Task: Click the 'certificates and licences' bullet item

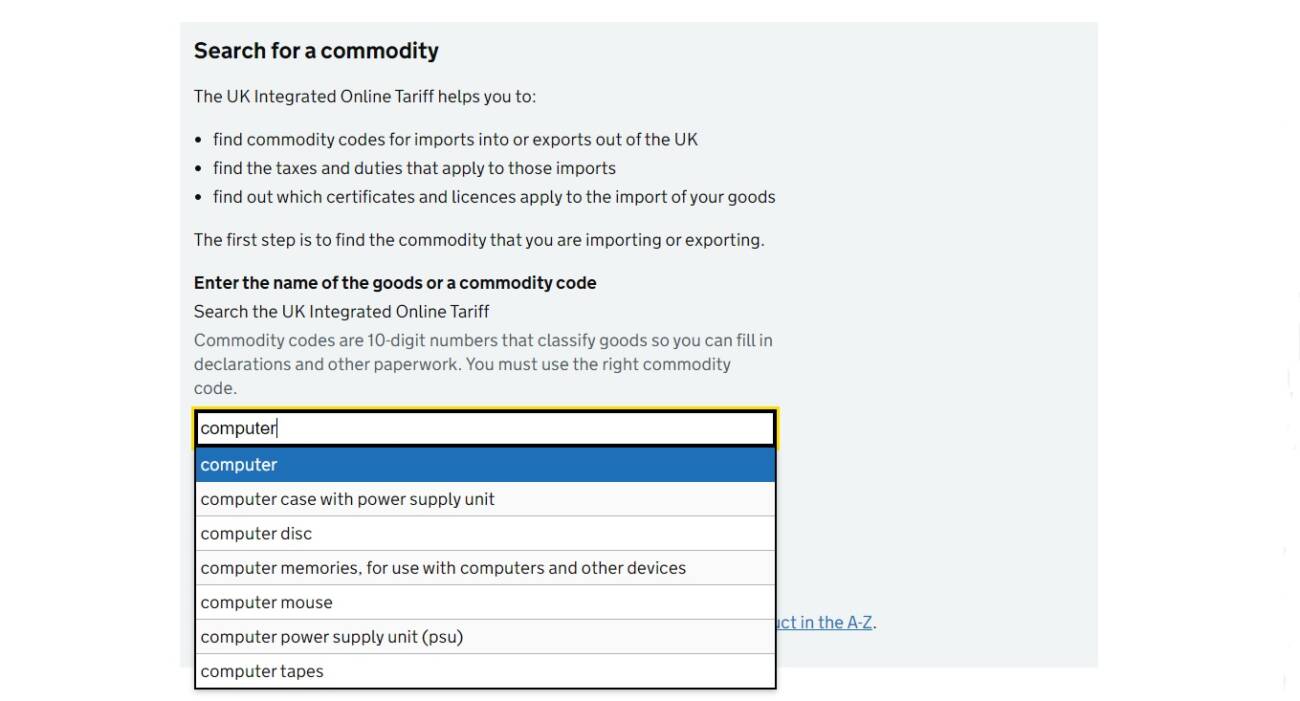Action: [494, 197]
